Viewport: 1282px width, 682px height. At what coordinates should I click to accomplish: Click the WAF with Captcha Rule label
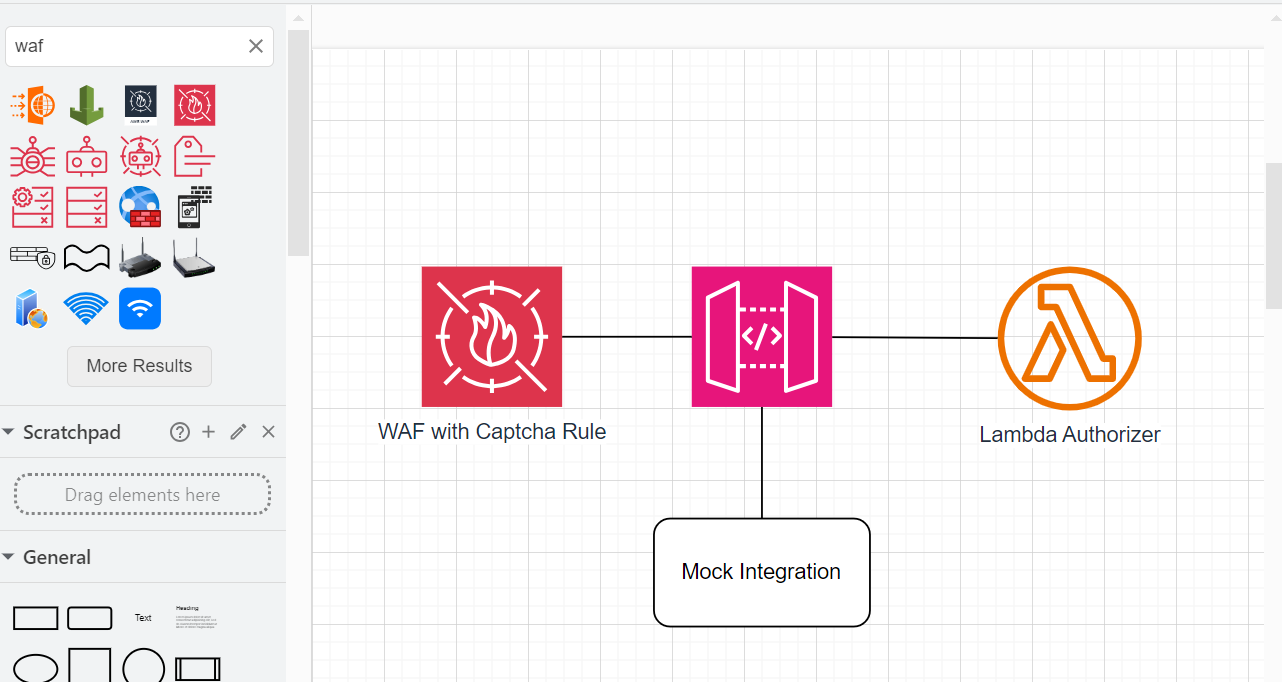click(492, 432)
